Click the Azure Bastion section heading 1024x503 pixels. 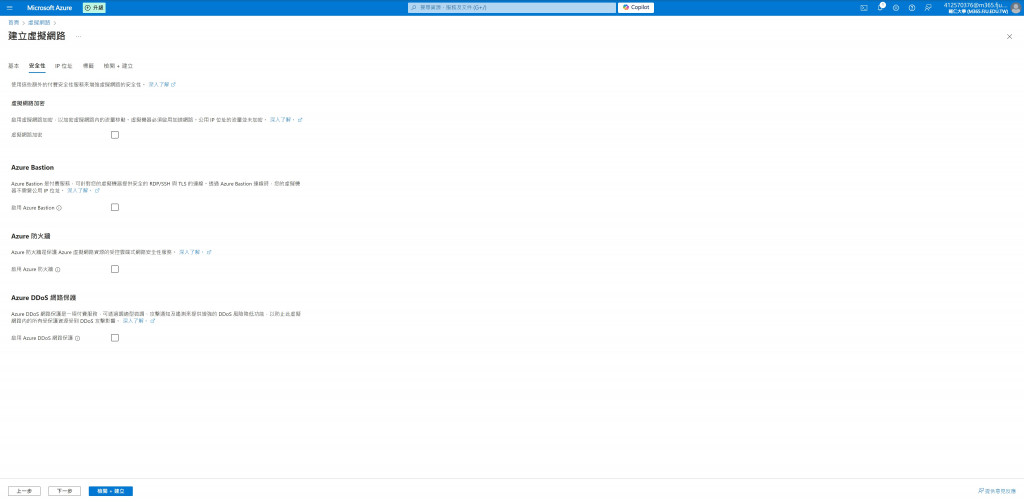(33, 168)
